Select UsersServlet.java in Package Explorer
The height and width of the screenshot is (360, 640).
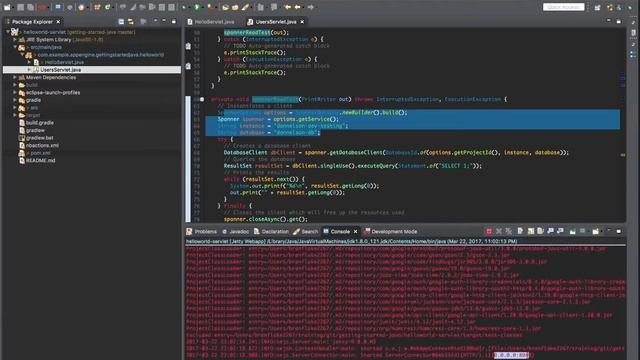pos(92,70)
